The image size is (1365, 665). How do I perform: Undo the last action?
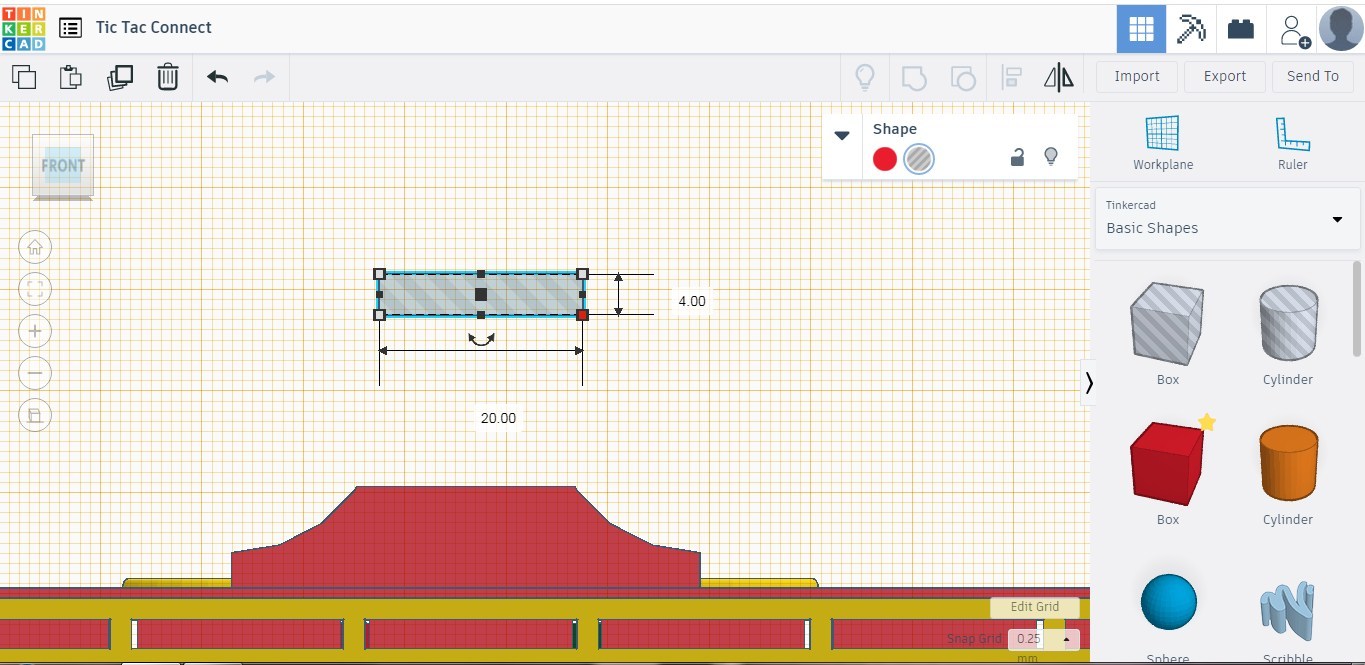tap(217, 77)
